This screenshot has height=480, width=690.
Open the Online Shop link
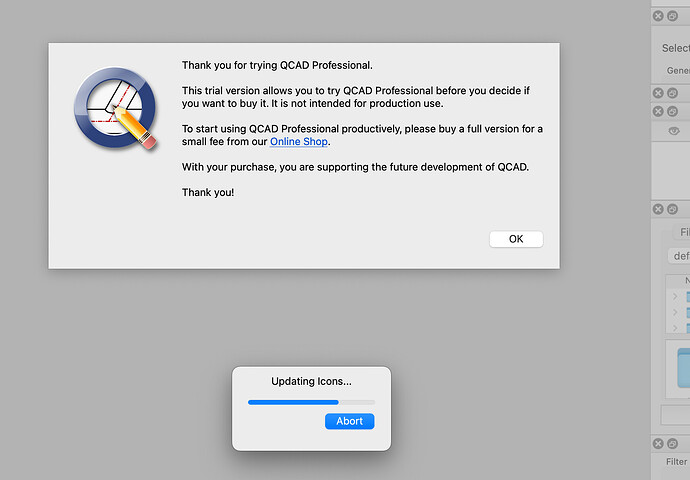point(299,142)
